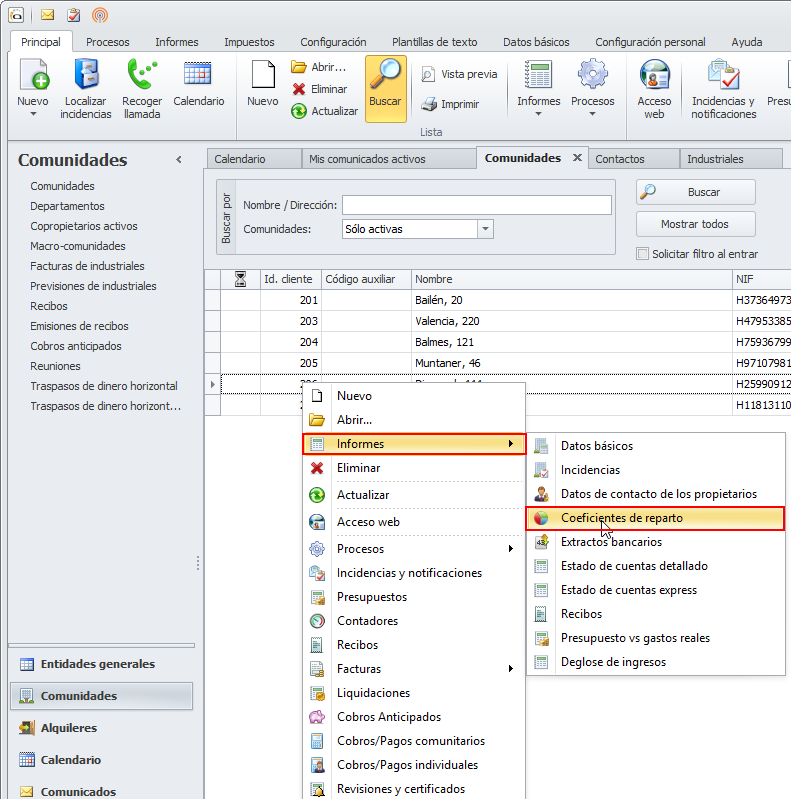Open Vista previa in ribbon
The height and width of the screenshot is (799, 791).
(458, 74)
